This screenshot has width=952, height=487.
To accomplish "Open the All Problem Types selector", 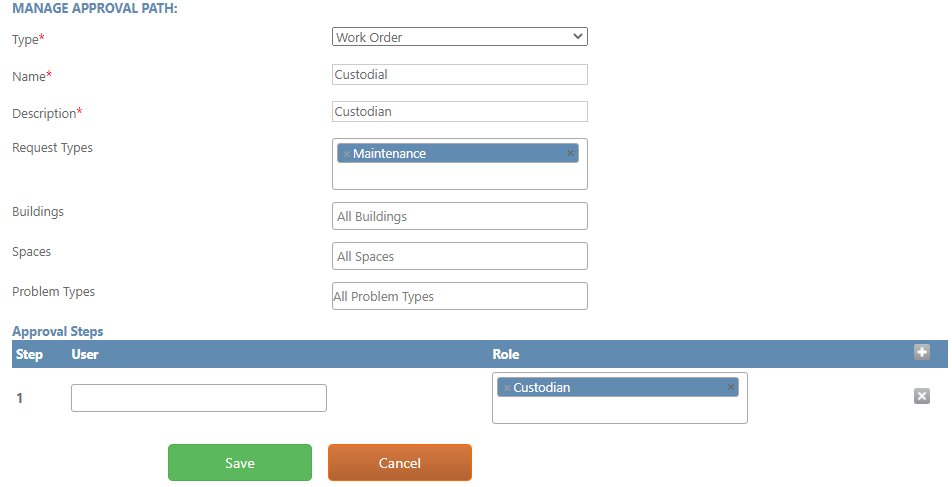I will [x=460, y=296].
